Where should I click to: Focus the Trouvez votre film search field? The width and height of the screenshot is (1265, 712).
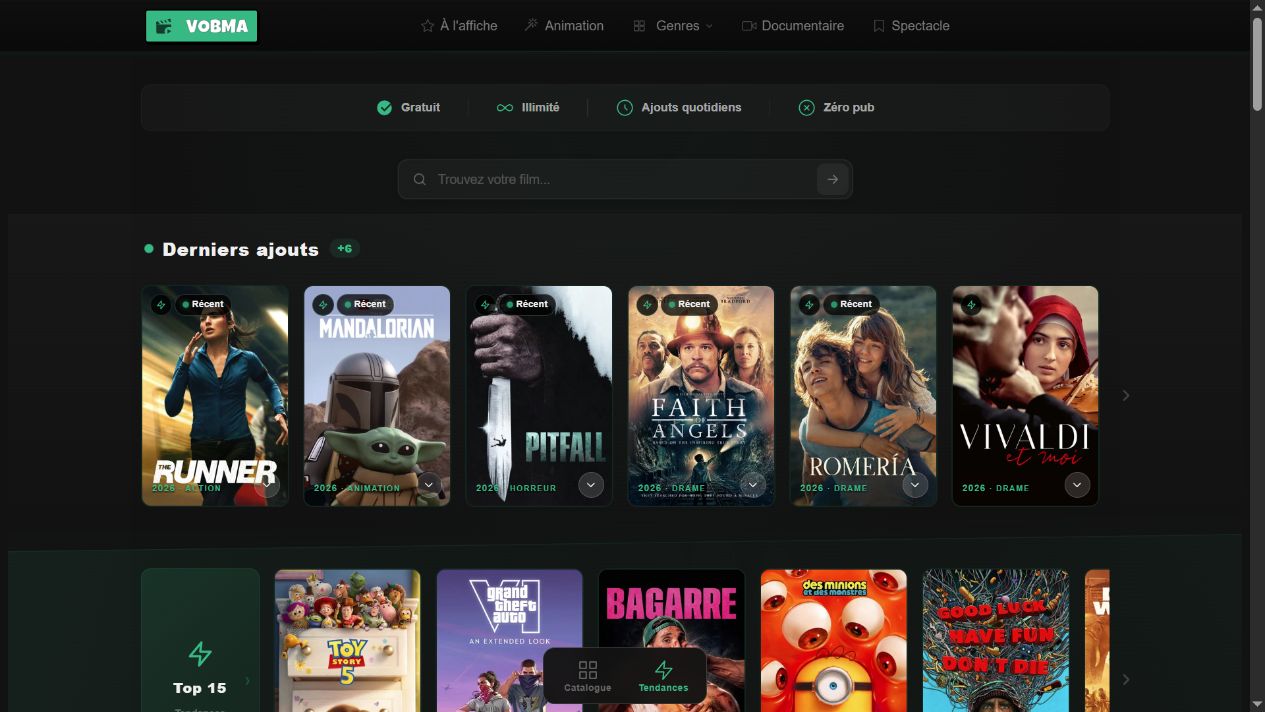[625, 179]
